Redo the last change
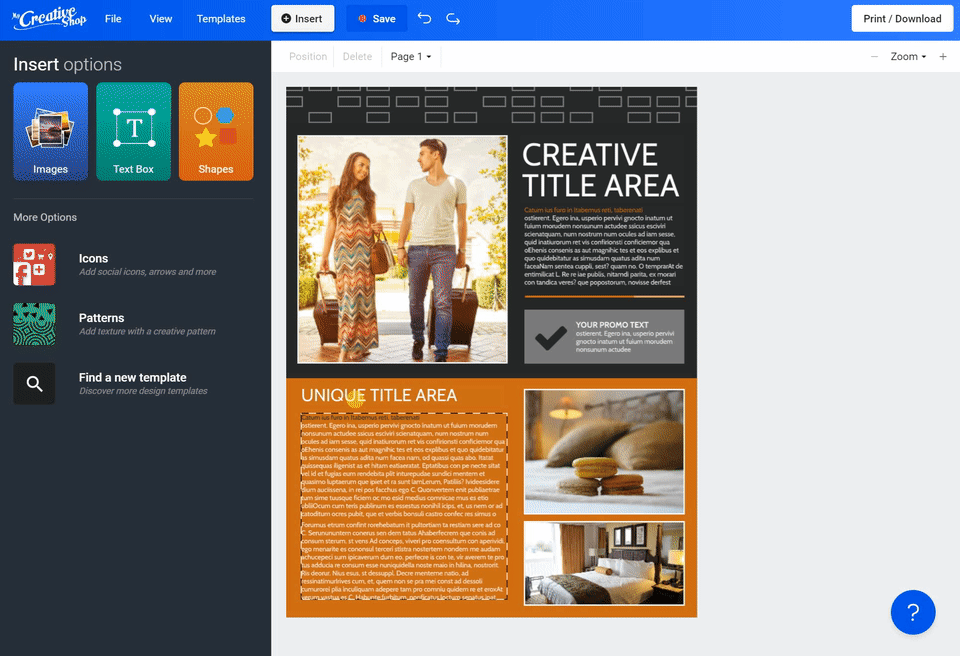 click(452, 18)
